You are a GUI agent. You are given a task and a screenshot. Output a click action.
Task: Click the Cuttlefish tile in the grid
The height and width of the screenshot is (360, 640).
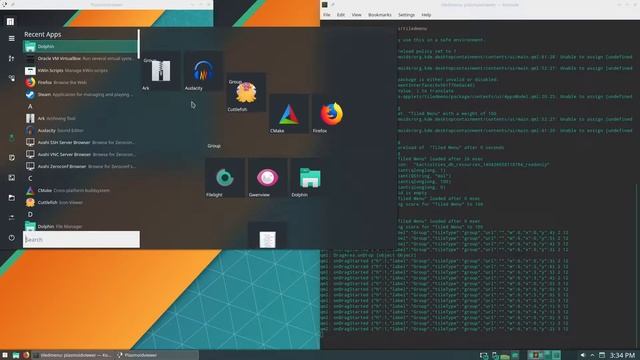click(246, 93)
